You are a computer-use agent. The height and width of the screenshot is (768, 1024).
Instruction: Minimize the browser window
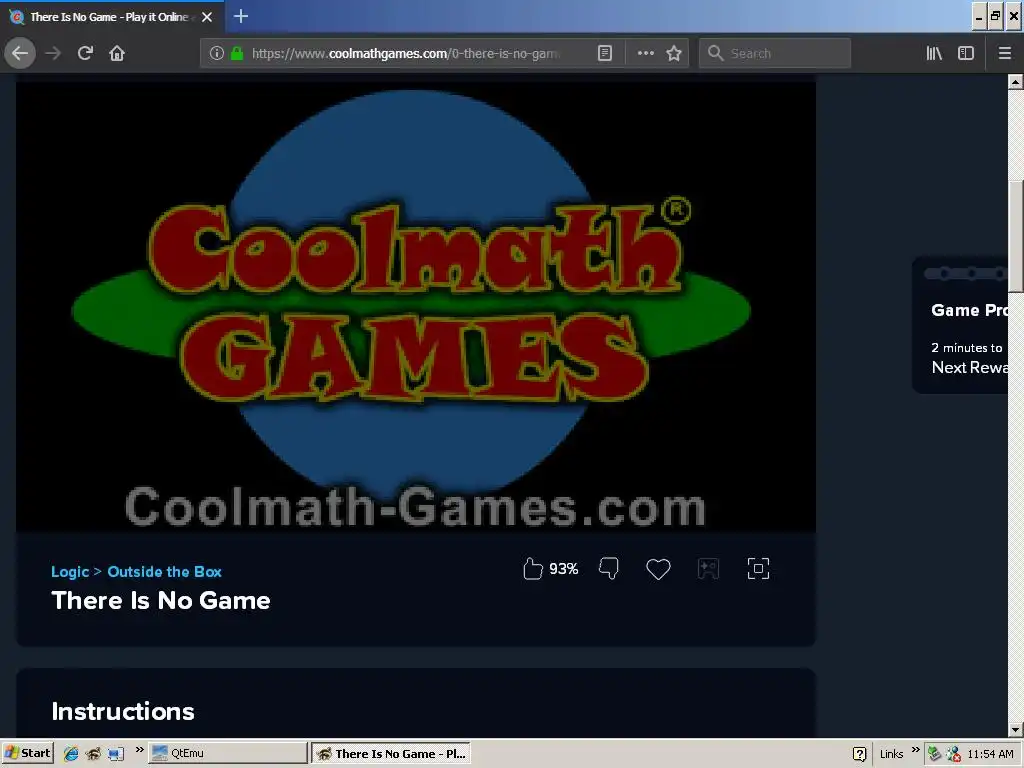(979, 16)
